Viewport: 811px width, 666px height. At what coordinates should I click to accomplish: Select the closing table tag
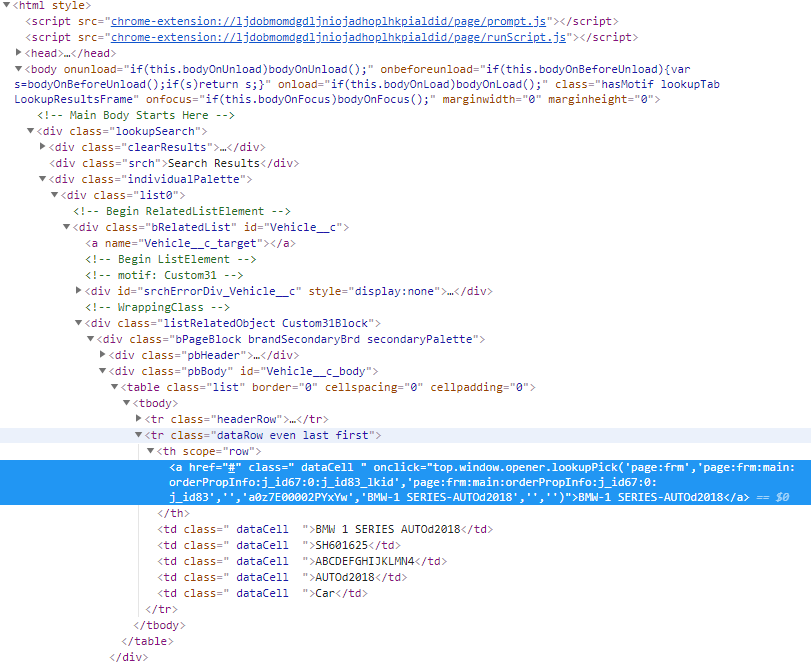click(147, 642)
